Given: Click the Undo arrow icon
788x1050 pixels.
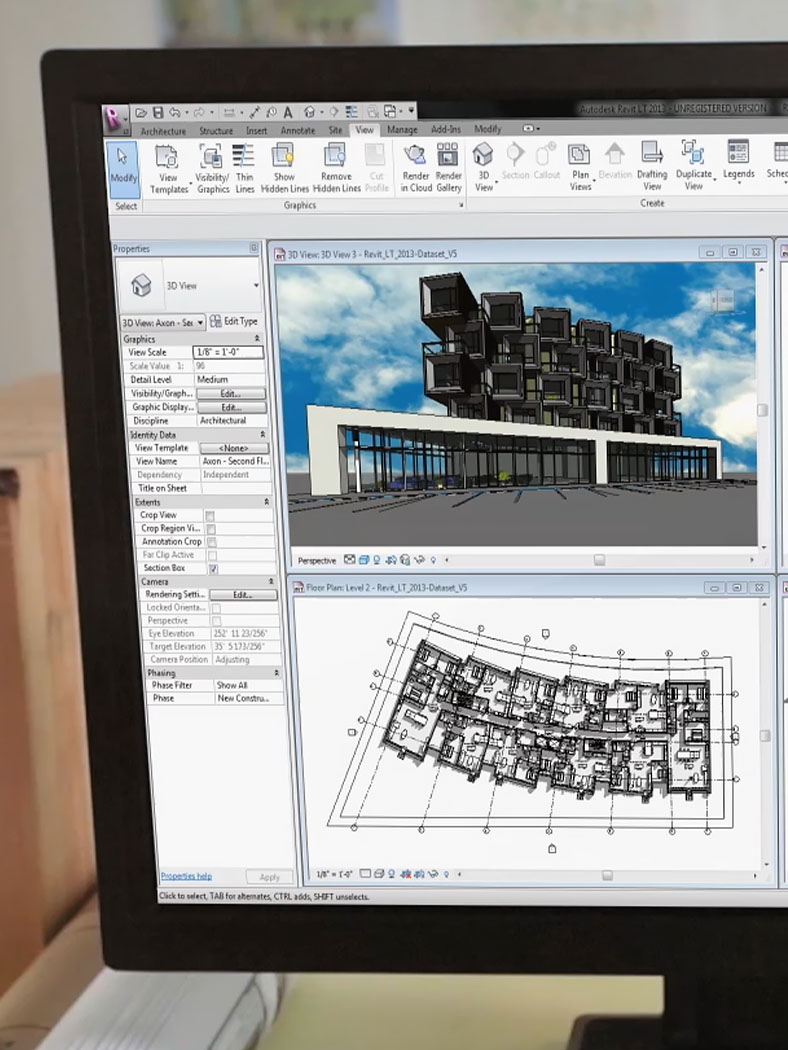Looking at the screenshot, I should click(x=175, y=112).
